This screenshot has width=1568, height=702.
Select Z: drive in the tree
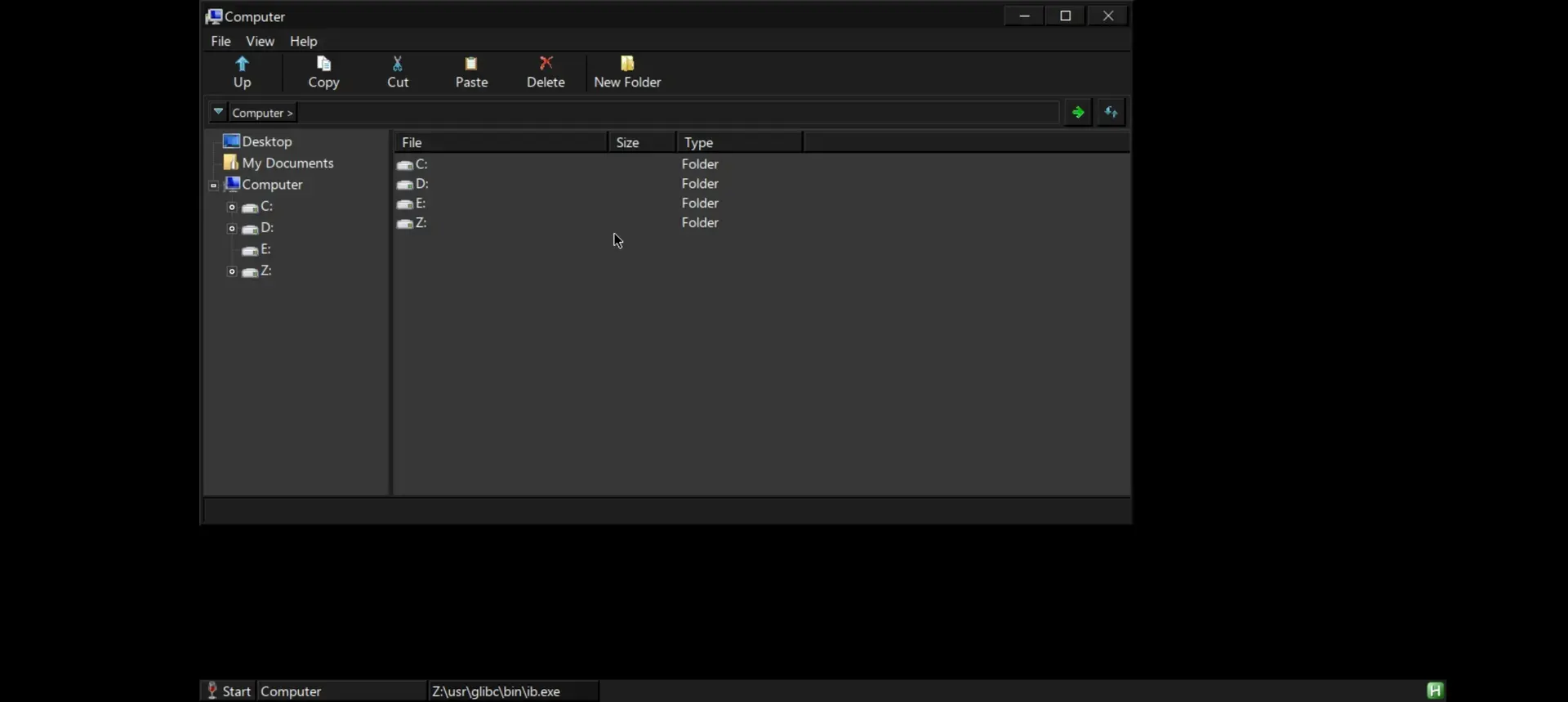coord(266,271)
